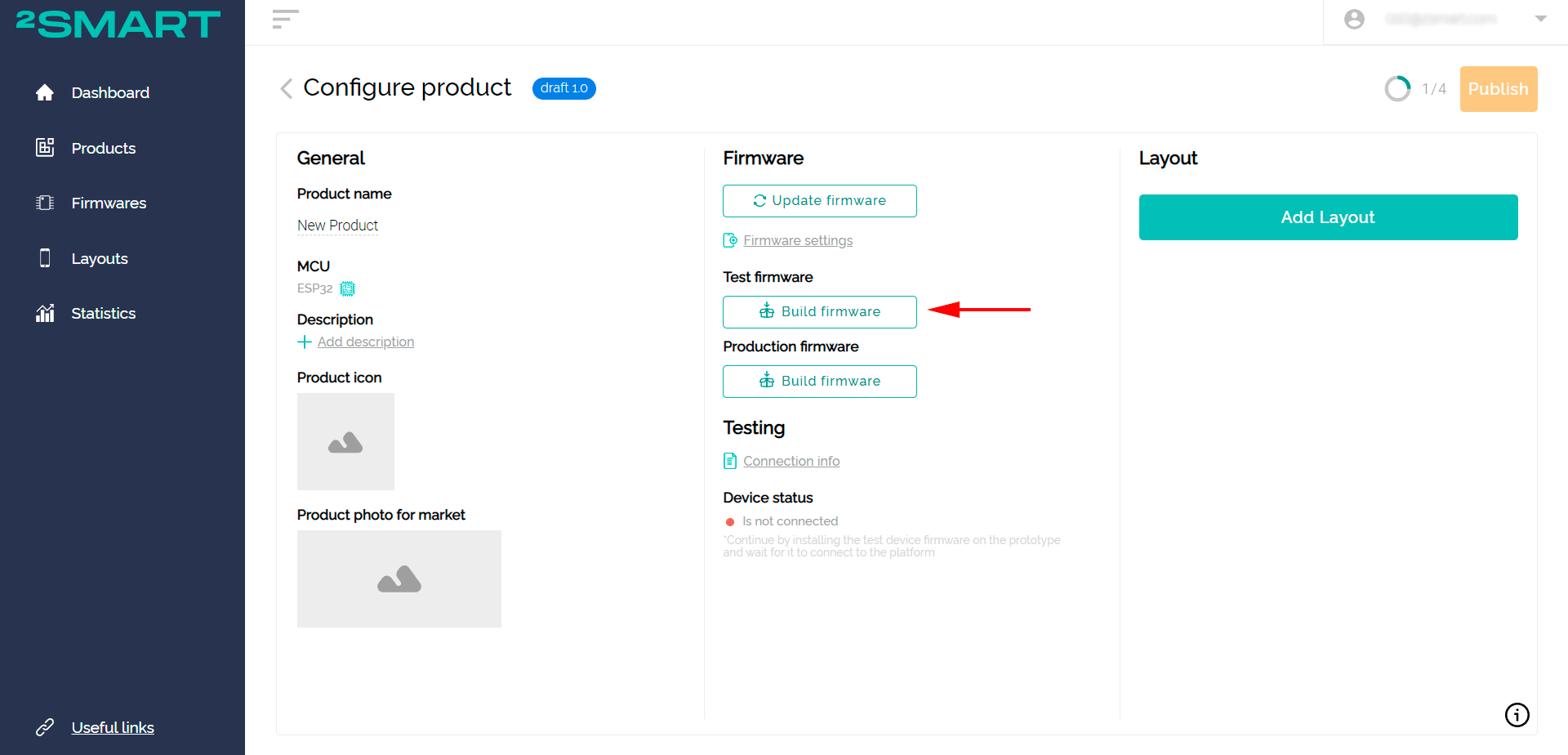This screenshot has width=1568, height=755.
Task: Click the back arrow beside Configure product
Action: pos(286,88)
